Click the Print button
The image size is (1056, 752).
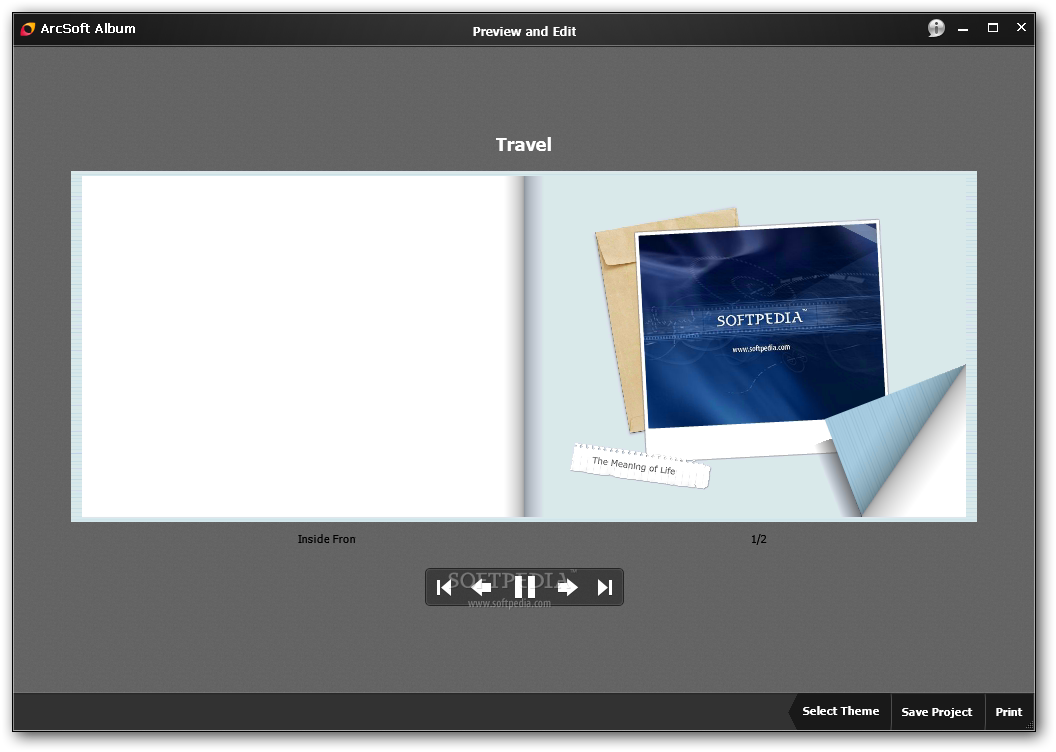point(1009,712)
